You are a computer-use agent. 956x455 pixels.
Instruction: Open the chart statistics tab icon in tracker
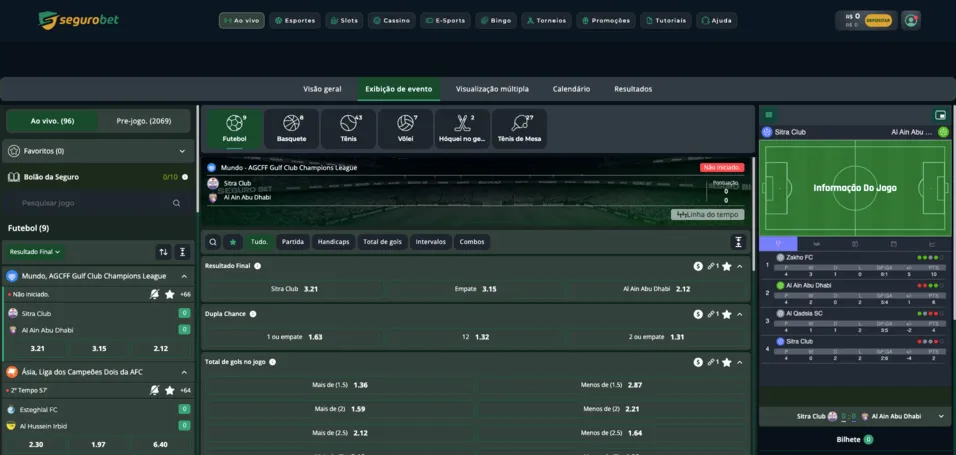[x=932, y=244]
